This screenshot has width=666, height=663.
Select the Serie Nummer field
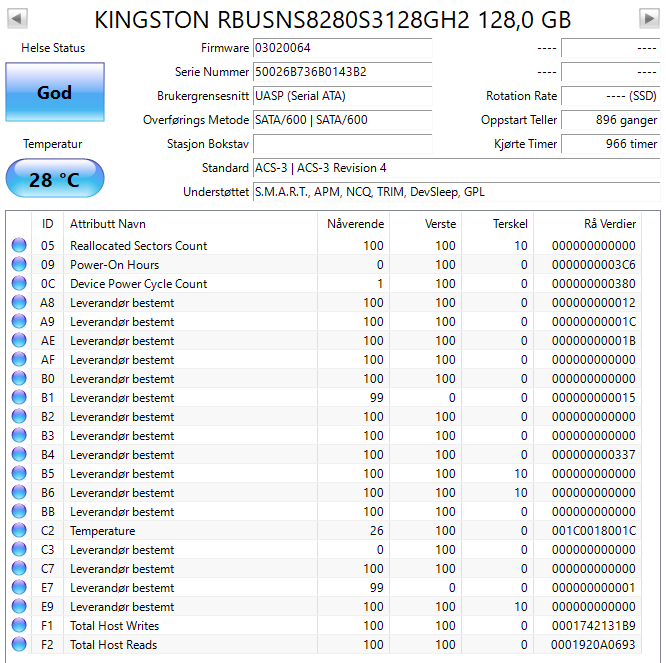coord(342,72)
